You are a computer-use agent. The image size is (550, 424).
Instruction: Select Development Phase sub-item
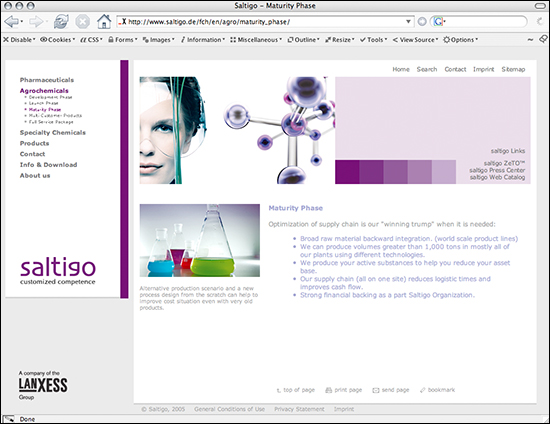[50, 97]
